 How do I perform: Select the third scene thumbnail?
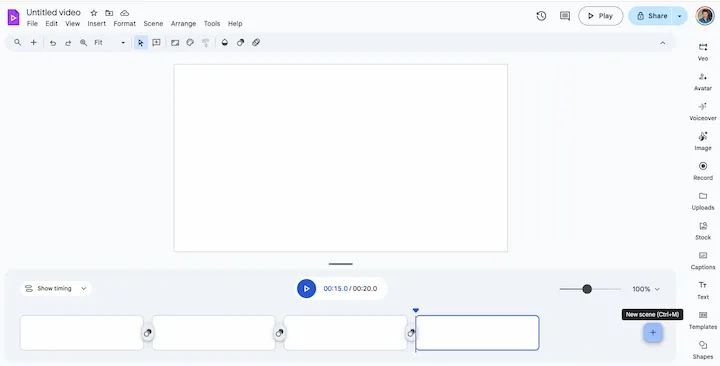coord(345,332)
